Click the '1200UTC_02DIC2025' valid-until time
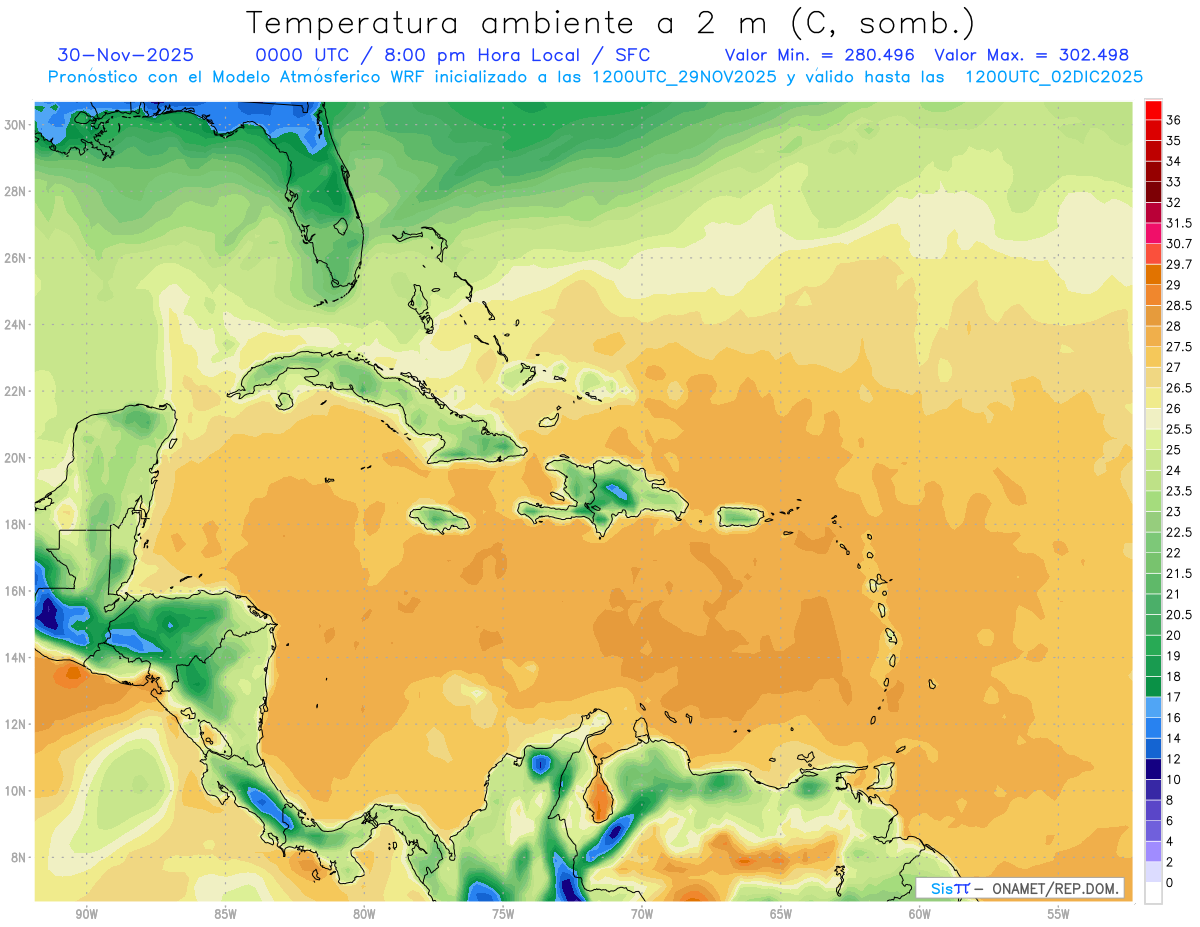 click(x=1054, y=77)
